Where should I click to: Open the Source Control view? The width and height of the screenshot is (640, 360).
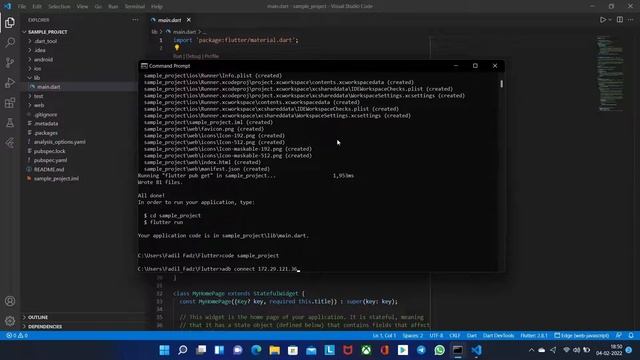click(10, 62)
